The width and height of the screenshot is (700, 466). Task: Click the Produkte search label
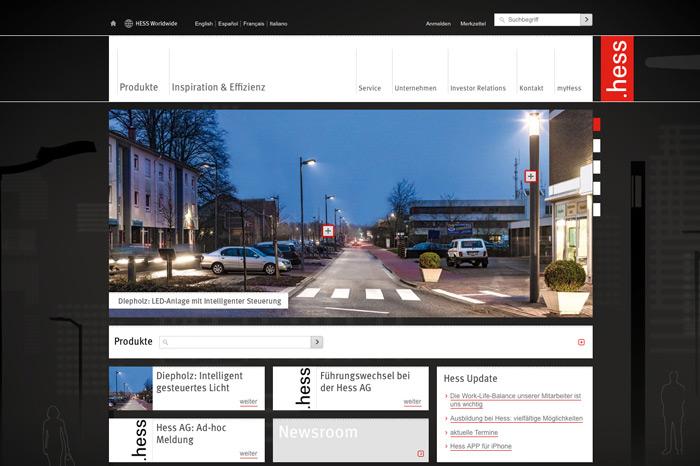point(133,341)
